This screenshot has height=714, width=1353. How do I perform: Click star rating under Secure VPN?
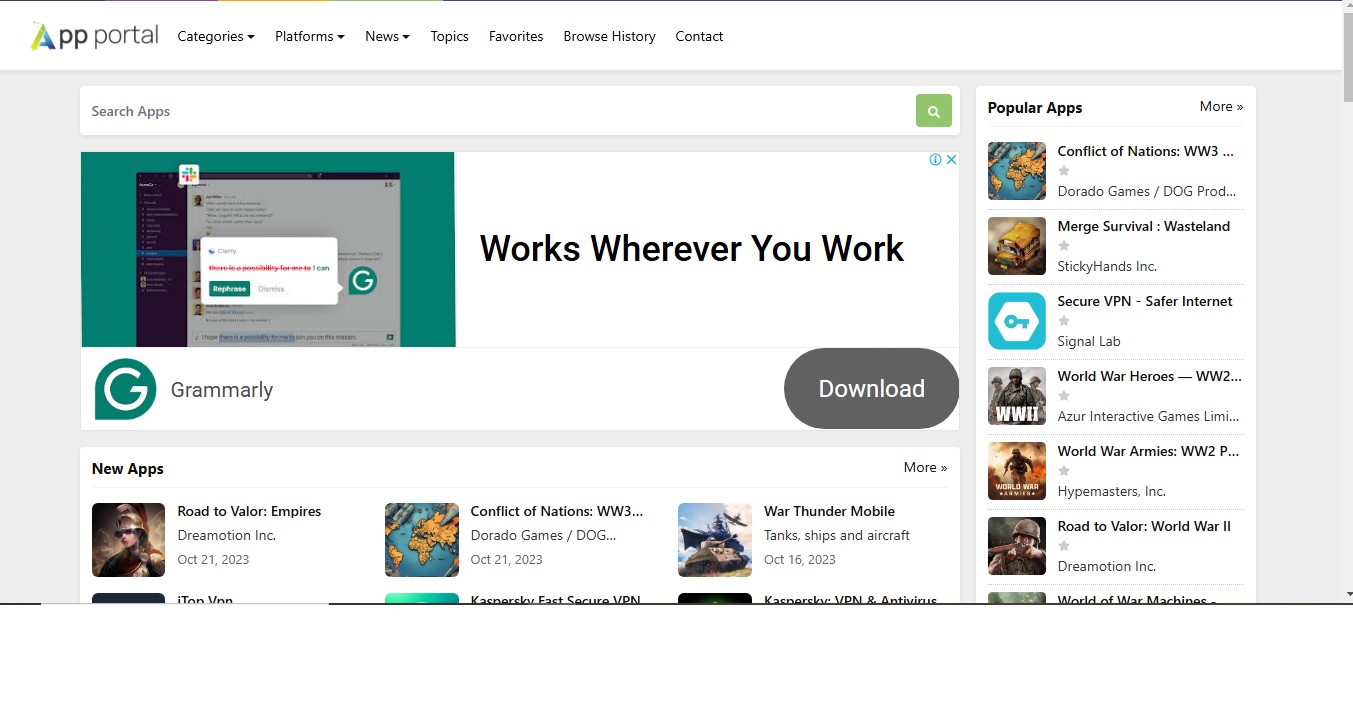1064,321
